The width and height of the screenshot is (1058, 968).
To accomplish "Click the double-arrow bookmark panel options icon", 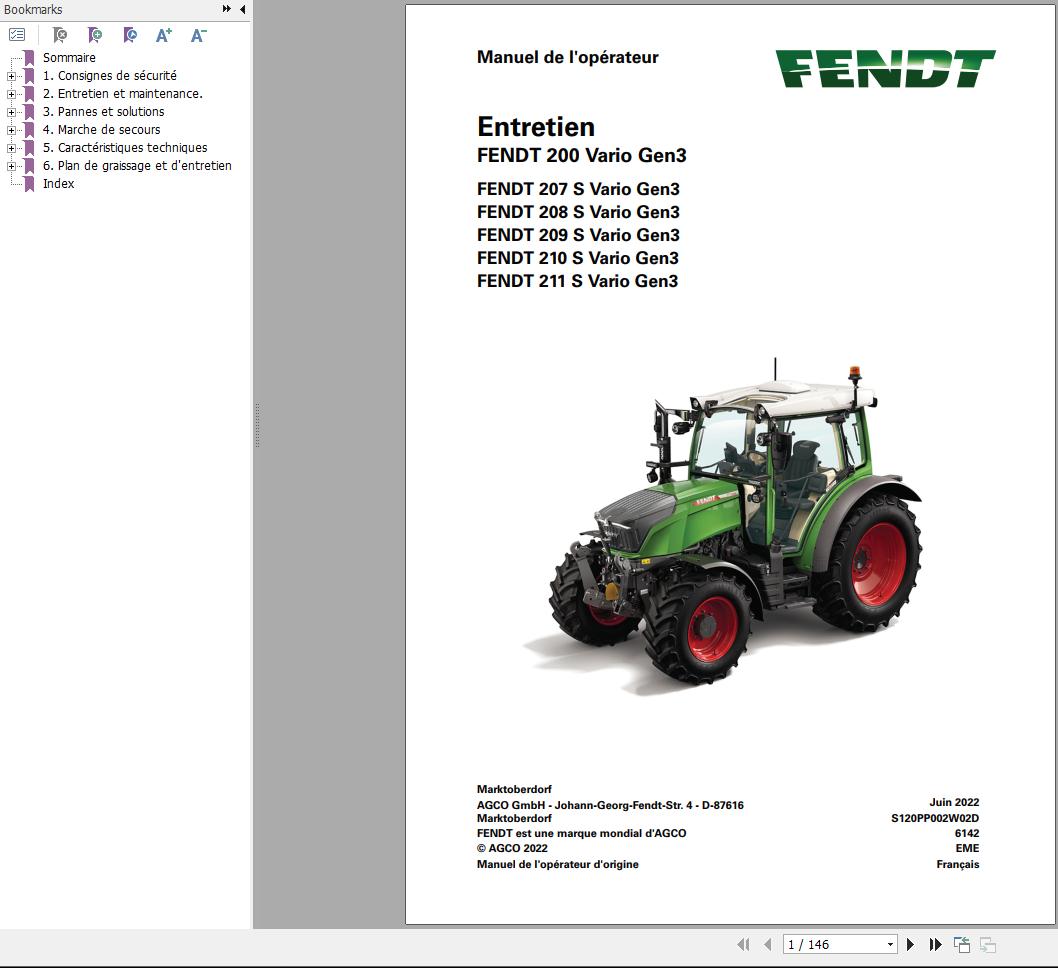I will [x=227, y=9].
